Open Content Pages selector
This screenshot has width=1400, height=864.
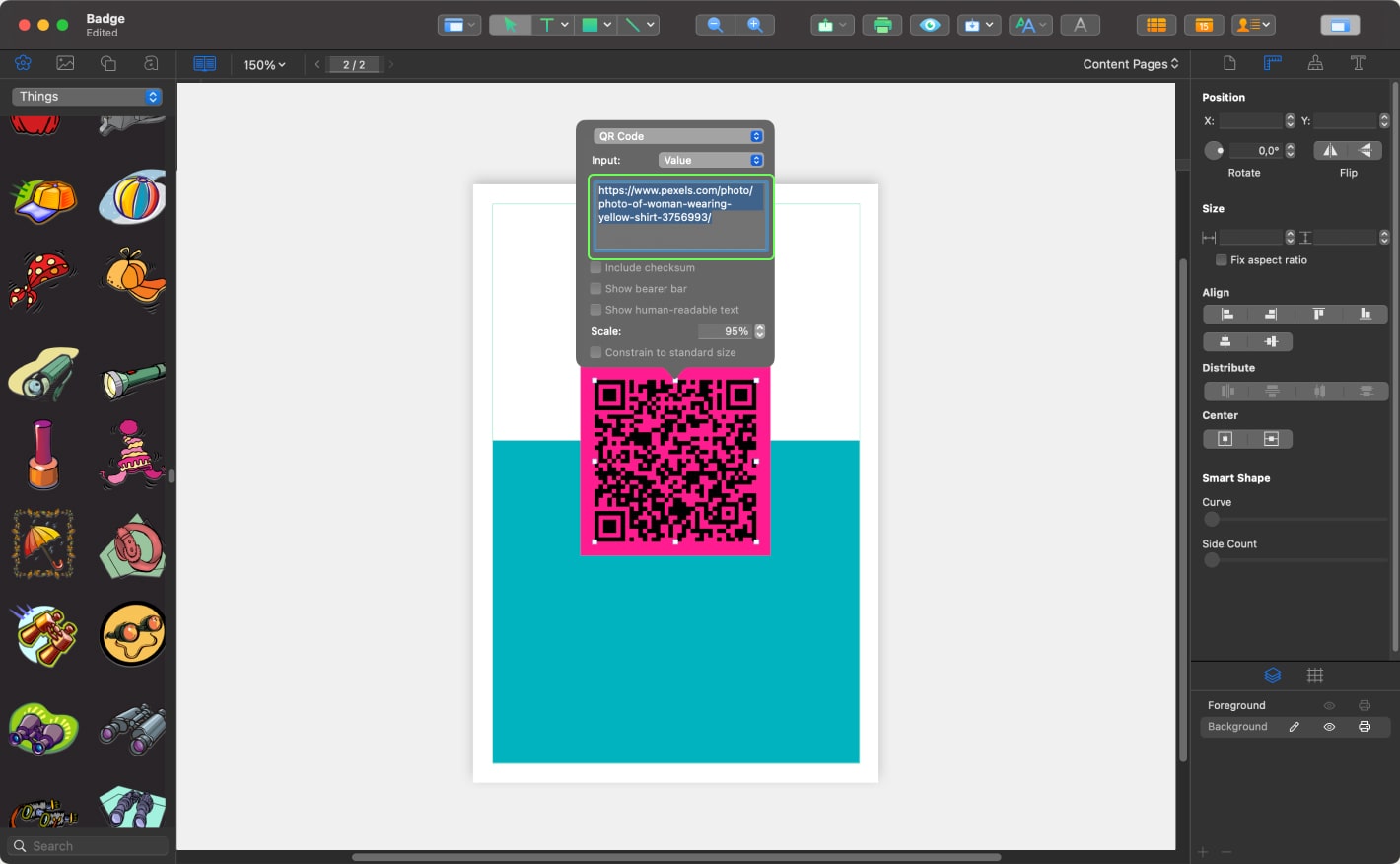pyautogui.click(x=1130, y=64)
